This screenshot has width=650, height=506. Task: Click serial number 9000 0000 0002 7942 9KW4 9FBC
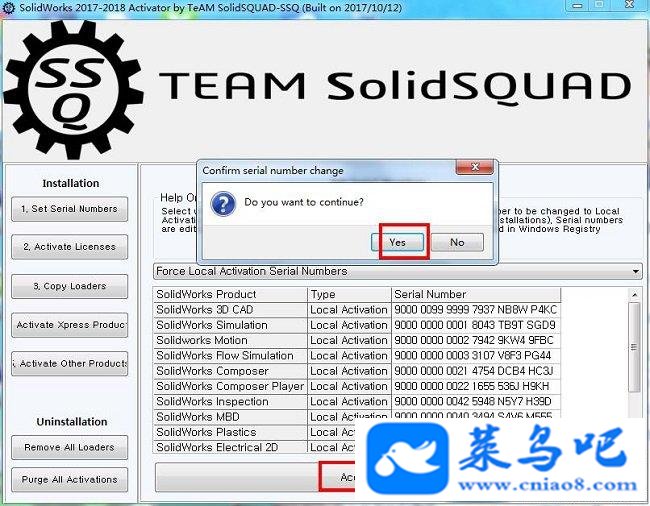coord(474,340)
